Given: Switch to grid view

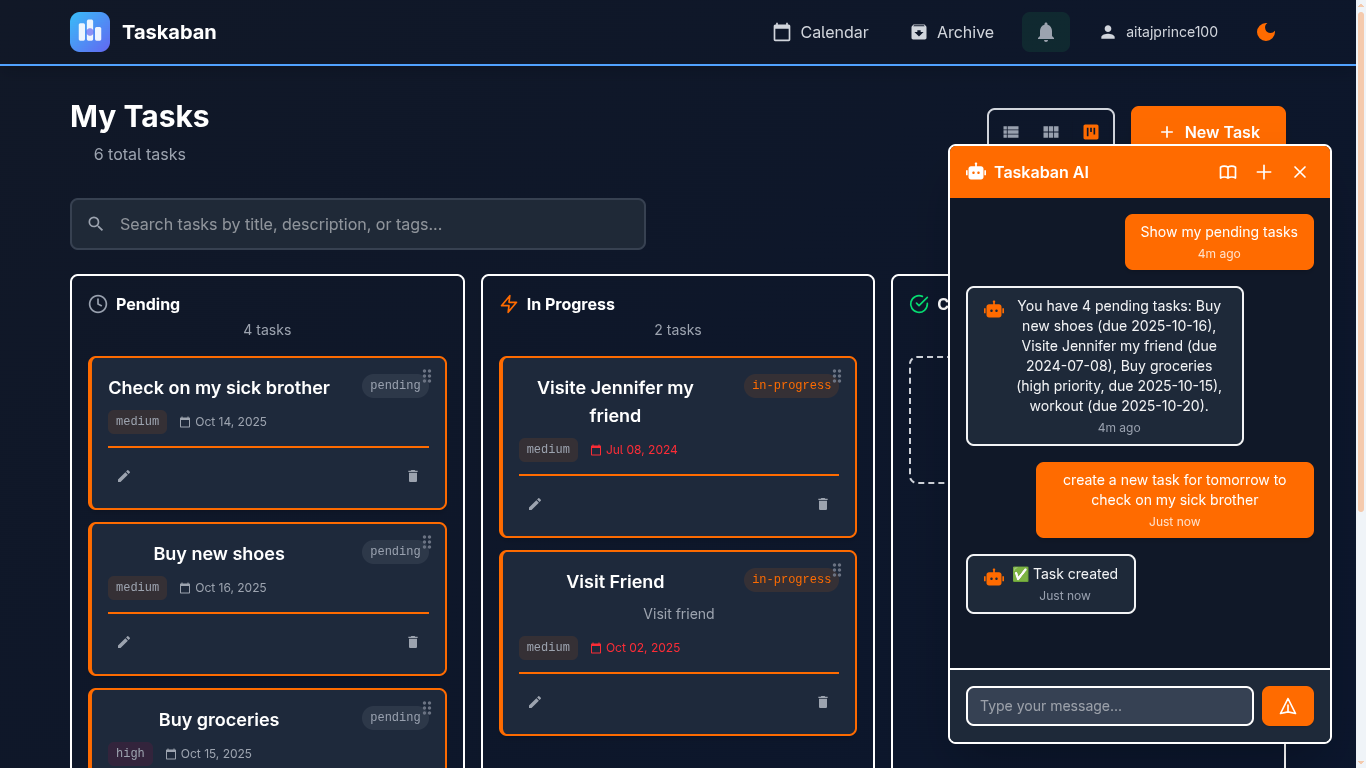Looking at the screenshot, I should tap(1051, 132).
